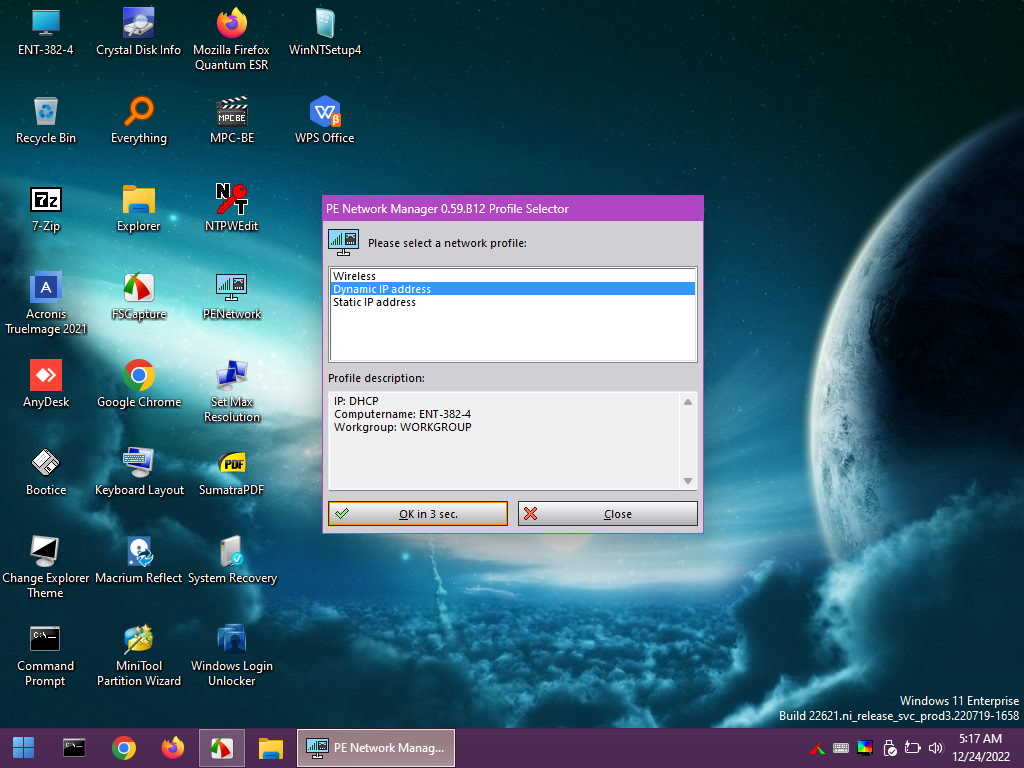Open the Windows Start menu
The image size is (1024, 768).
coord(24,748)
